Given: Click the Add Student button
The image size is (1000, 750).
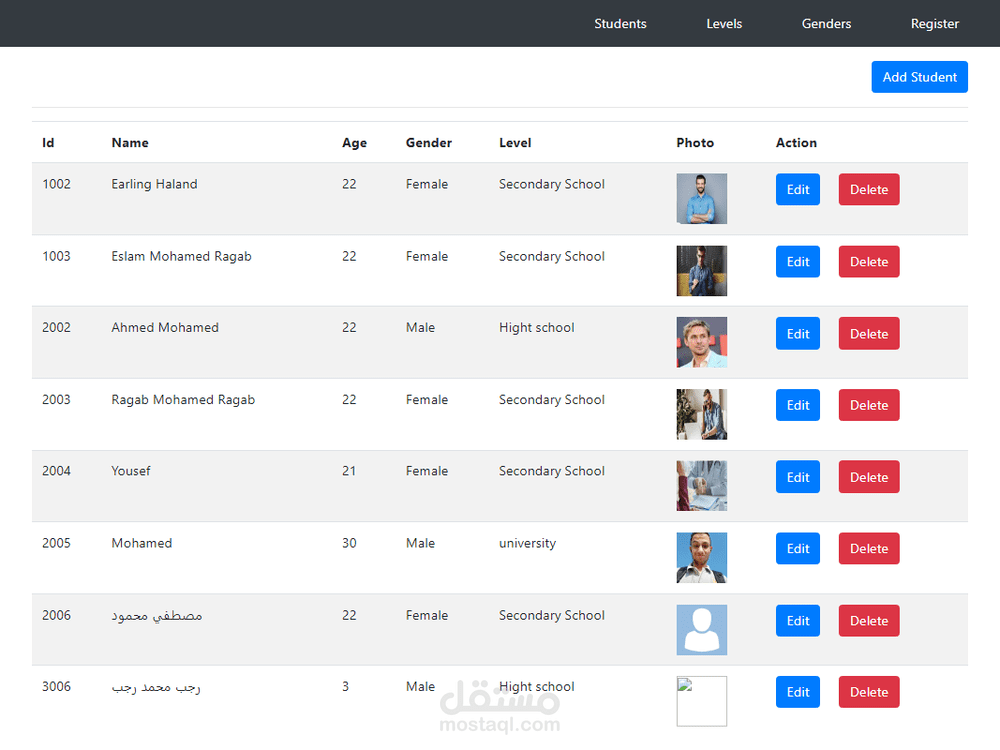Looking at the screenshot, I should coord(919,76).
